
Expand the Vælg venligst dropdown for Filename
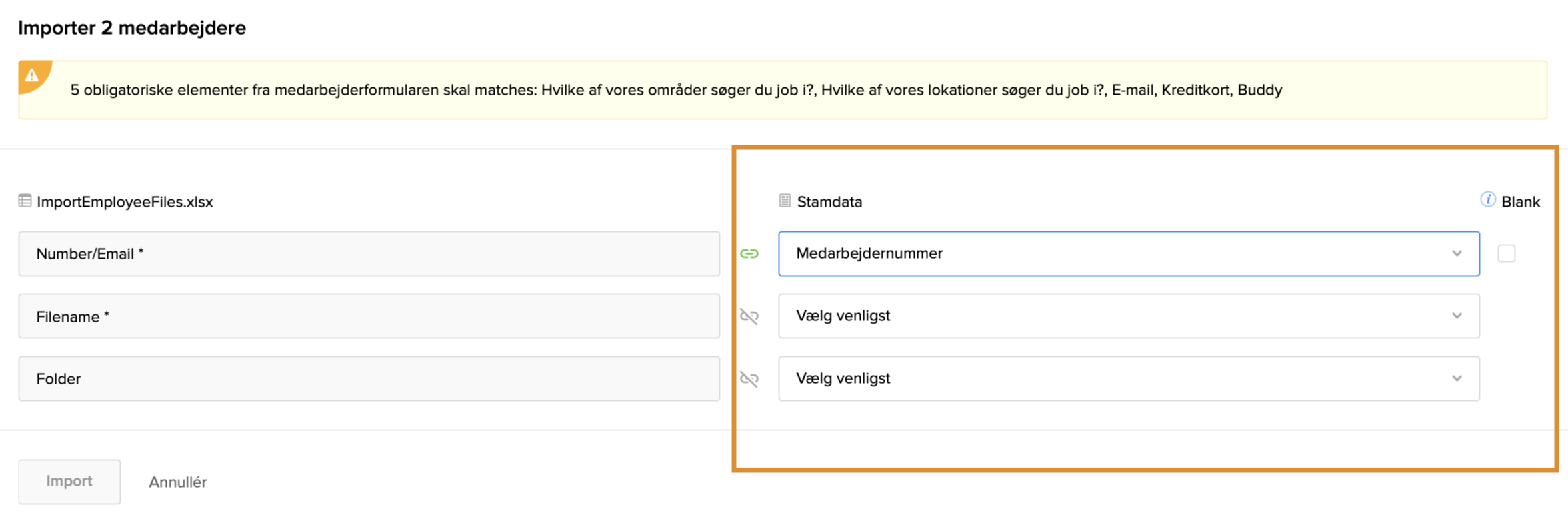coord(1128,316)
